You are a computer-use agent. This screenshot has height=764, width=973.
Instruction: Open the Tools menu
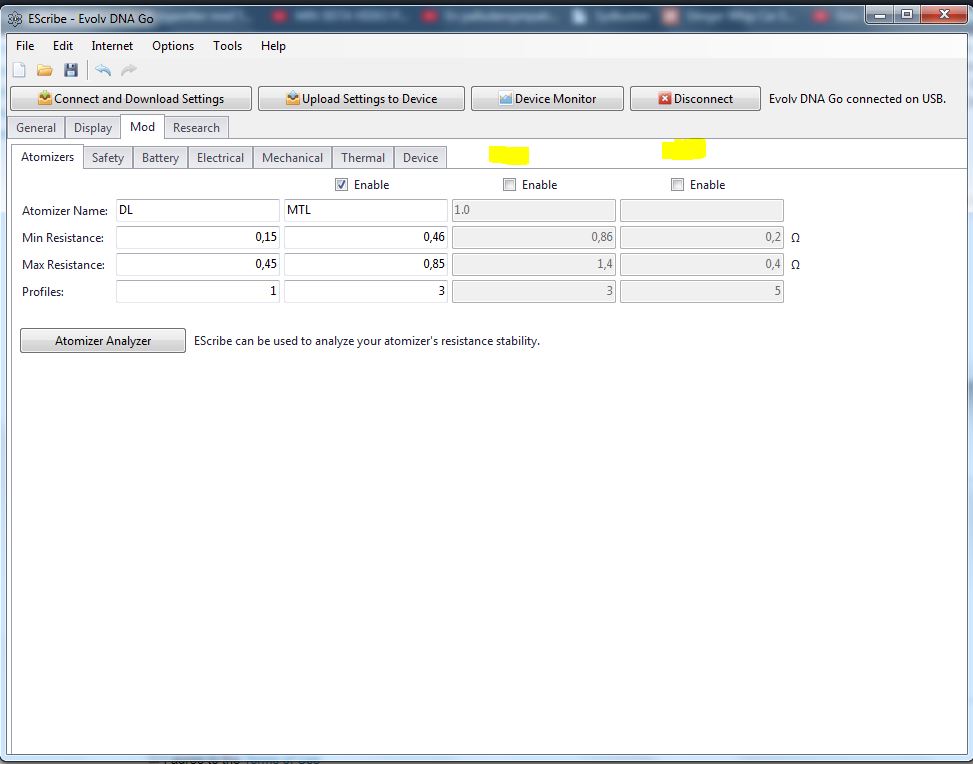tap(227, 46)
